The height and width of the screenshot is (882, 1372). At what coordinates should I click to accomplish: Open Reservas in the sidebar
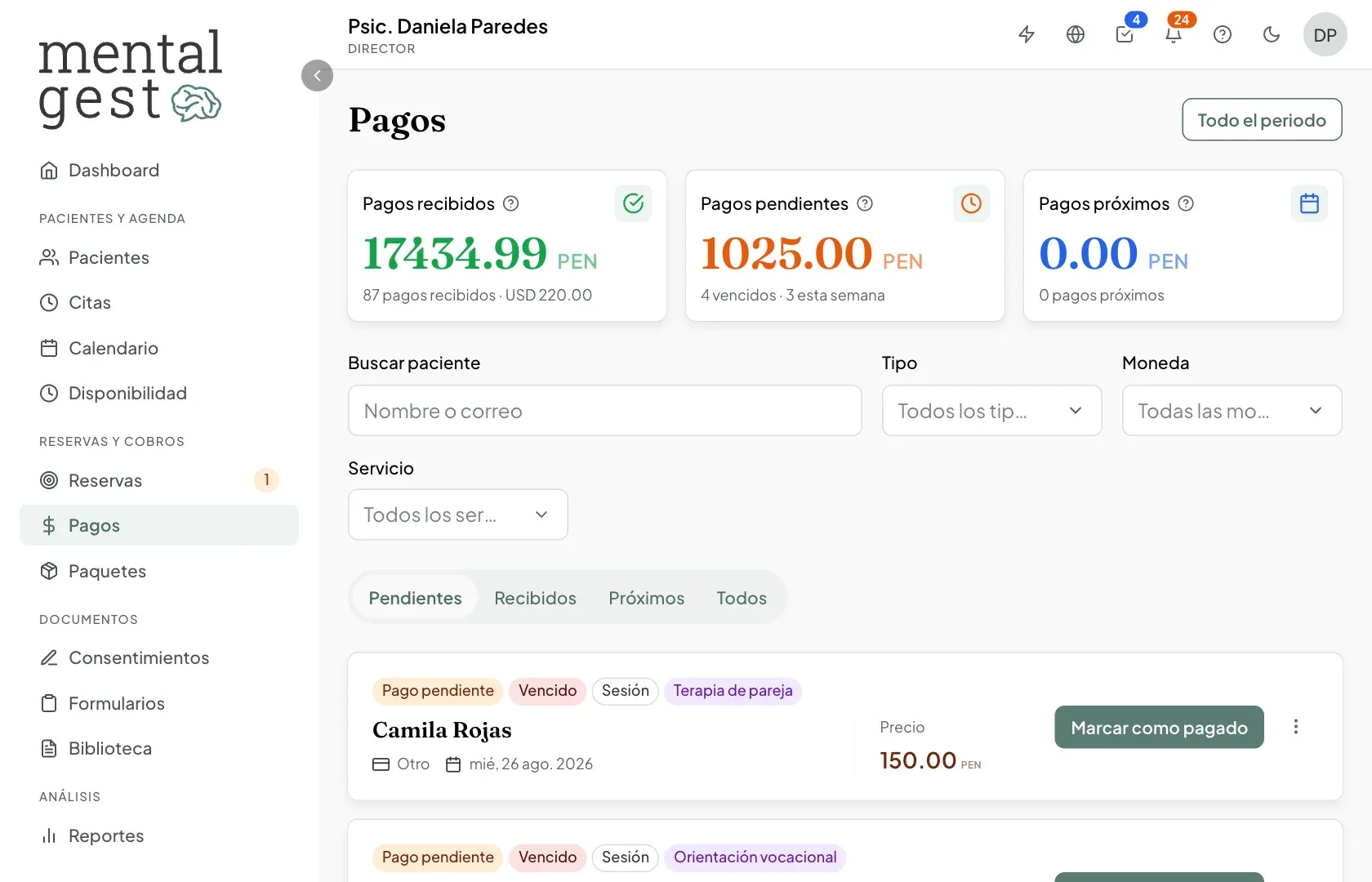point(159,480)
